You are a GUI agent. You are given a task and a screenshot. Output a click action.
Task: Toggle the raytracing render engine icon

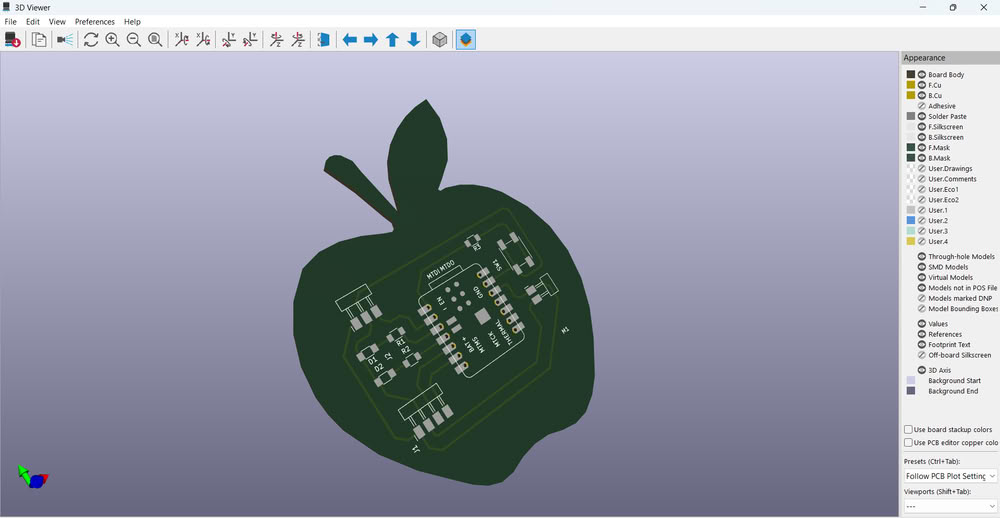[x=64, y=40]
